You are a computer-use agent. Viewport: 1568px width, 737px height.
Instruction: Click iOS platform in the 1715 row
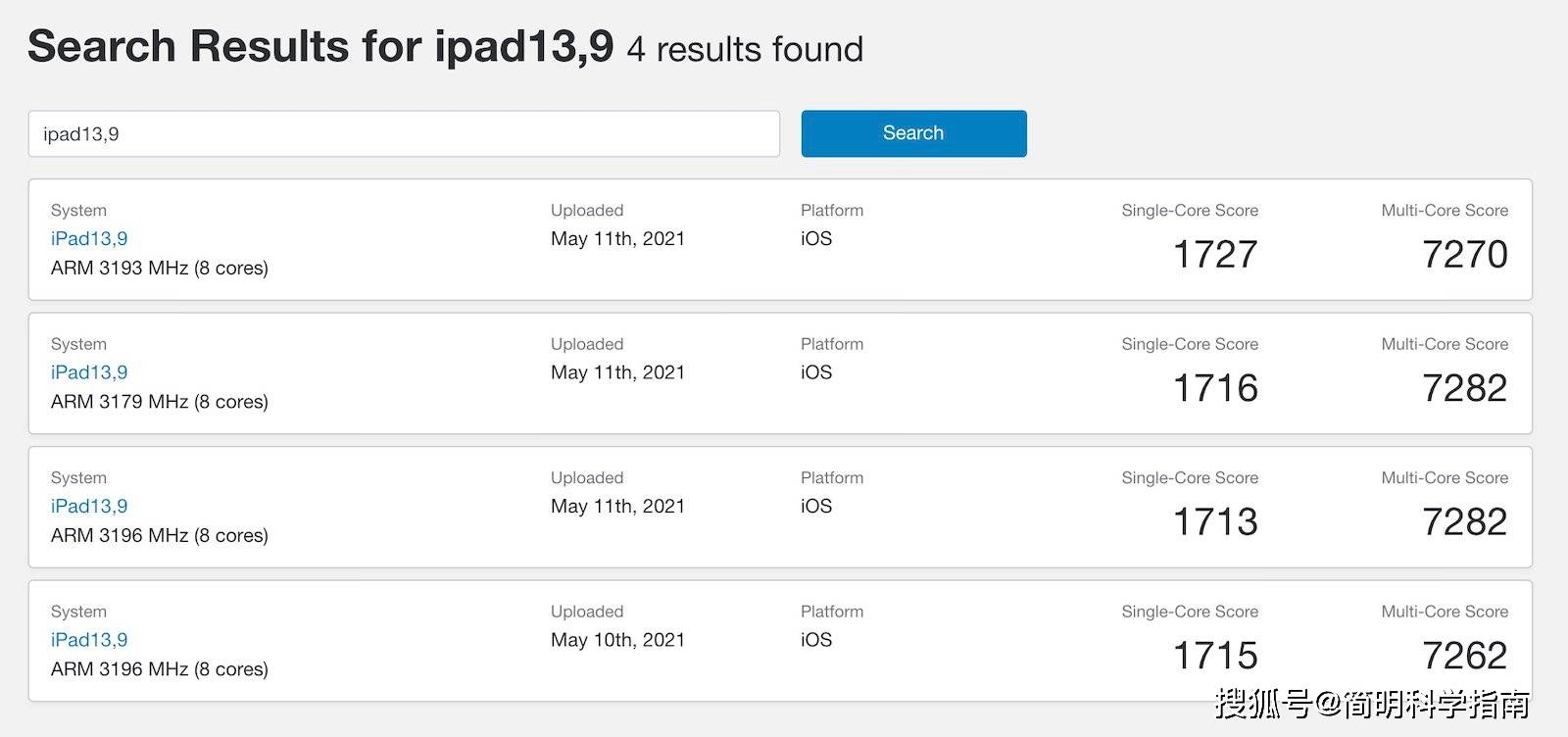[x=816, y=640]
